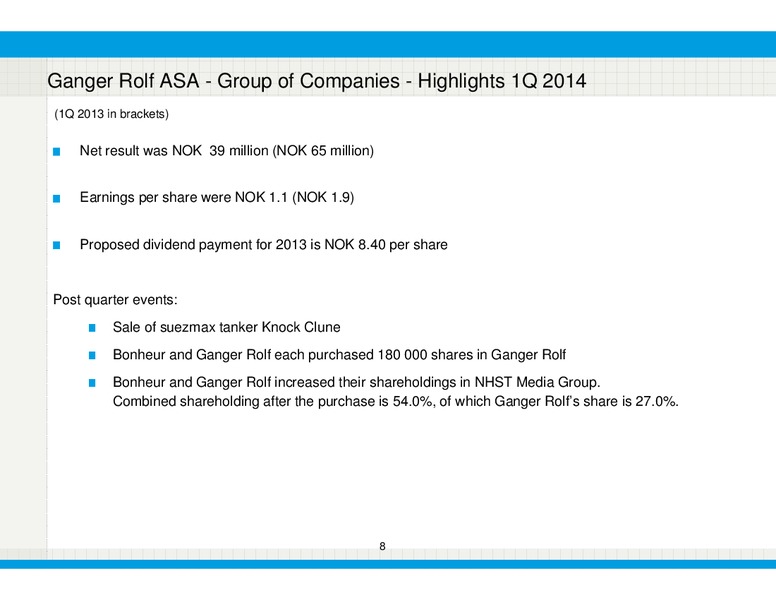
Task: Click the note '(1Q 2013 in brackets)'
Action: tap(111, 114)
